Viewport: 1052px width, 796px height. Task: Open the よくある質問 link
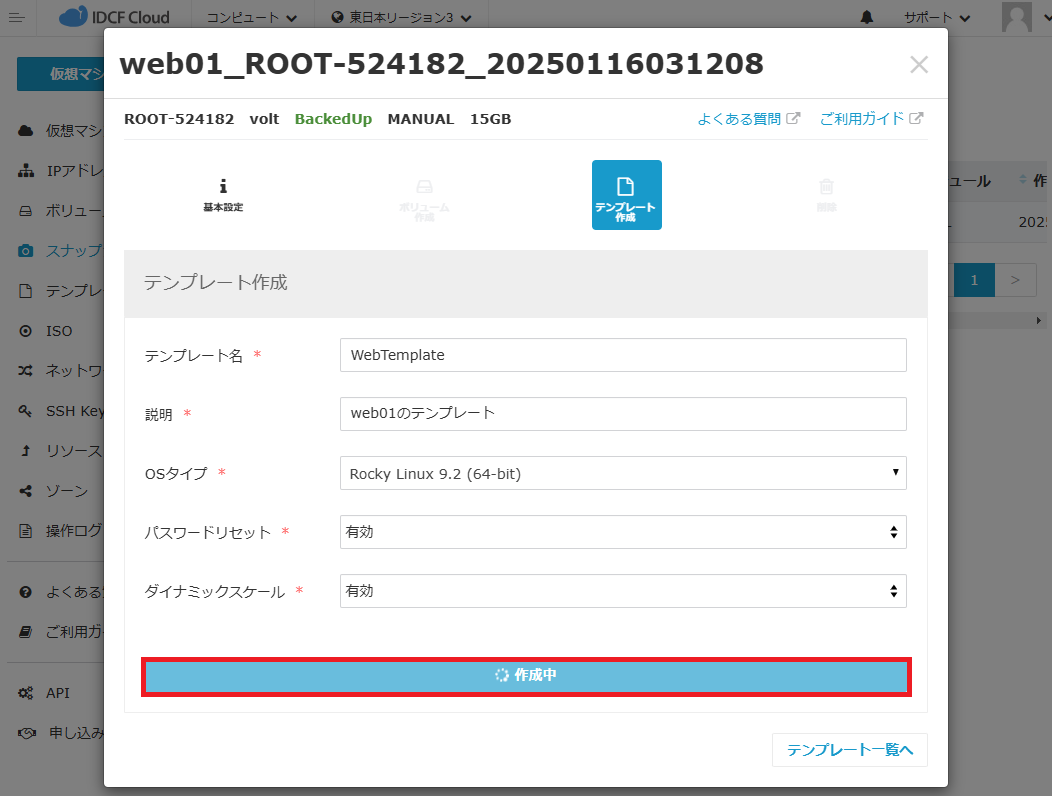[748, 119]
